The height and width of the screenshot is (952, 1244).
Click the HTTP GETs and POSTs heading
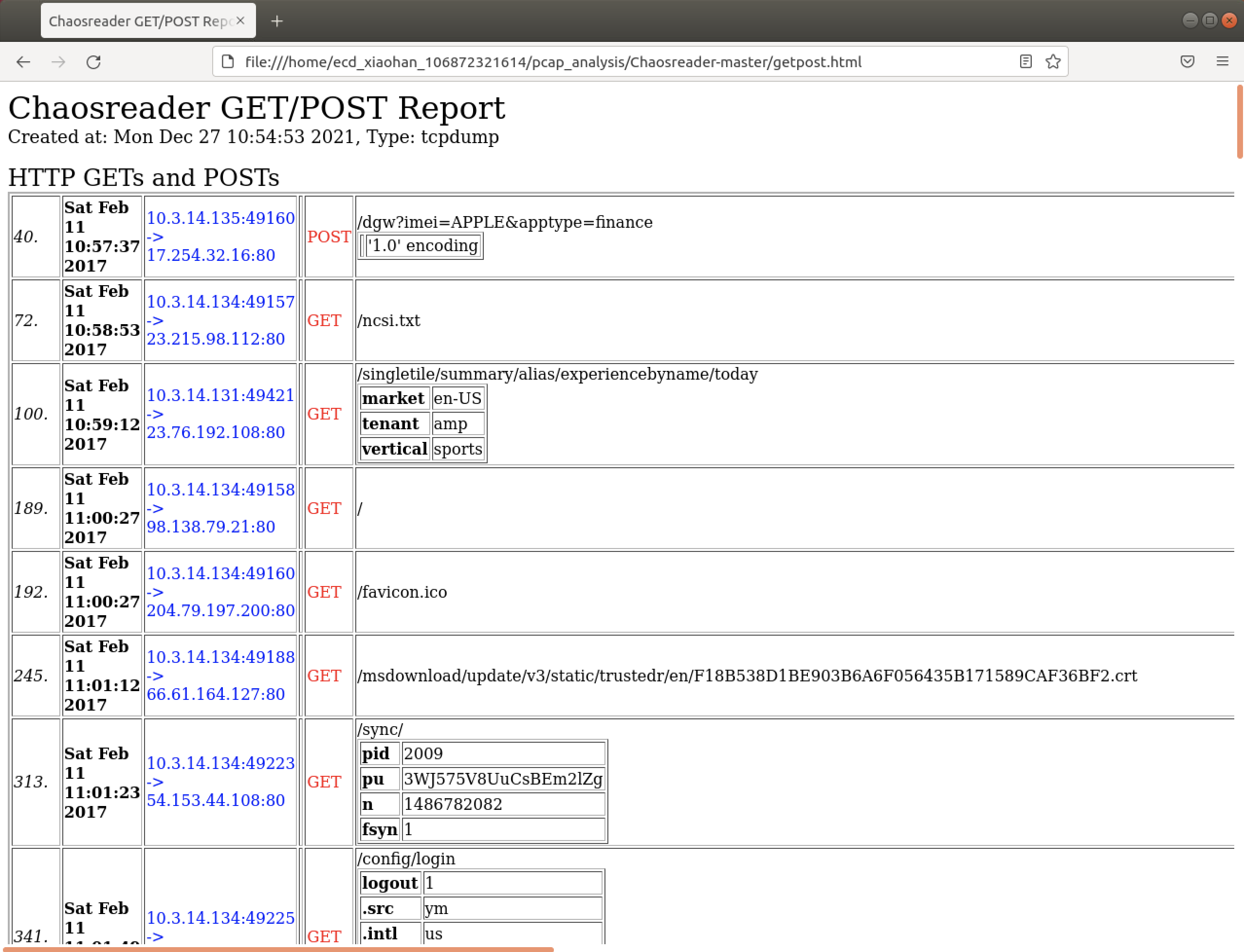[x=144, y=177]
